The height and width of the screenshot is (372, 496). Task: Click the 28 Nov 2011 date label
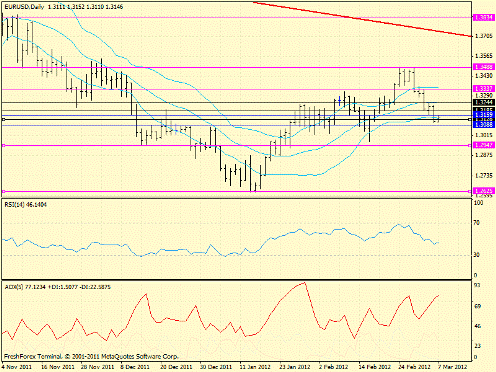click(98, 367)
